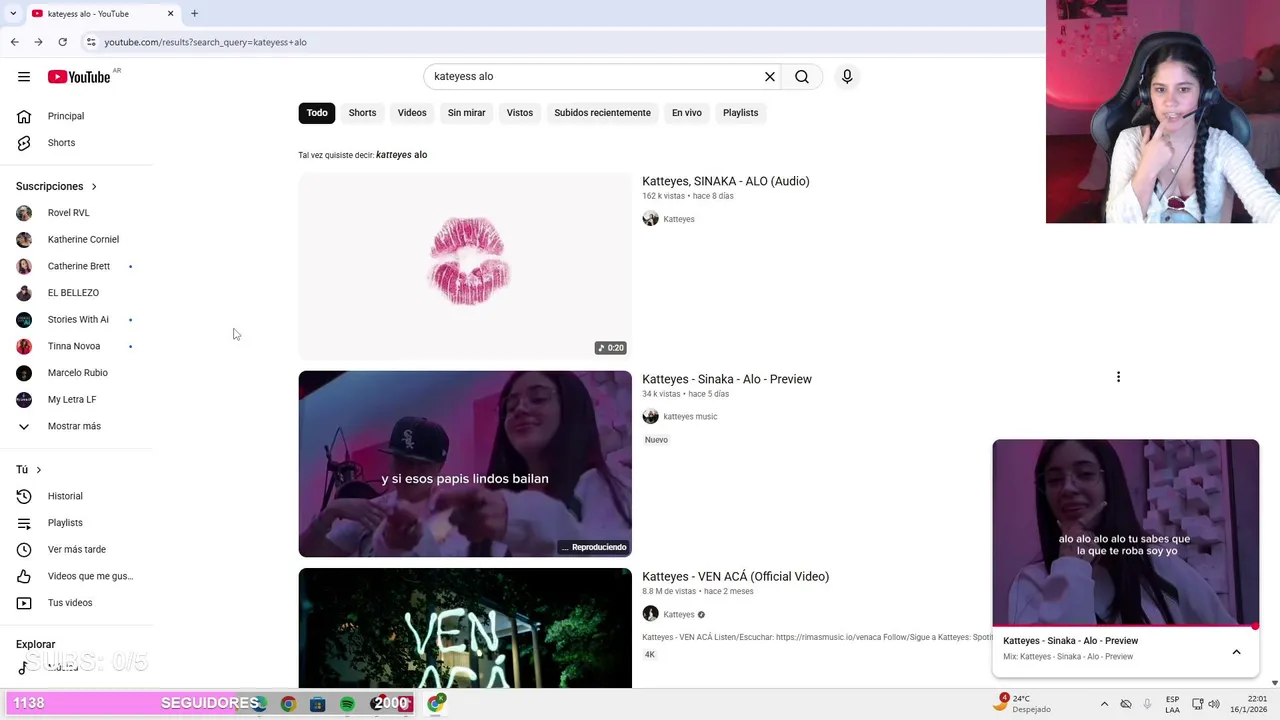
Task: Open Spotify from the taskbar
Action: point(347,704)
